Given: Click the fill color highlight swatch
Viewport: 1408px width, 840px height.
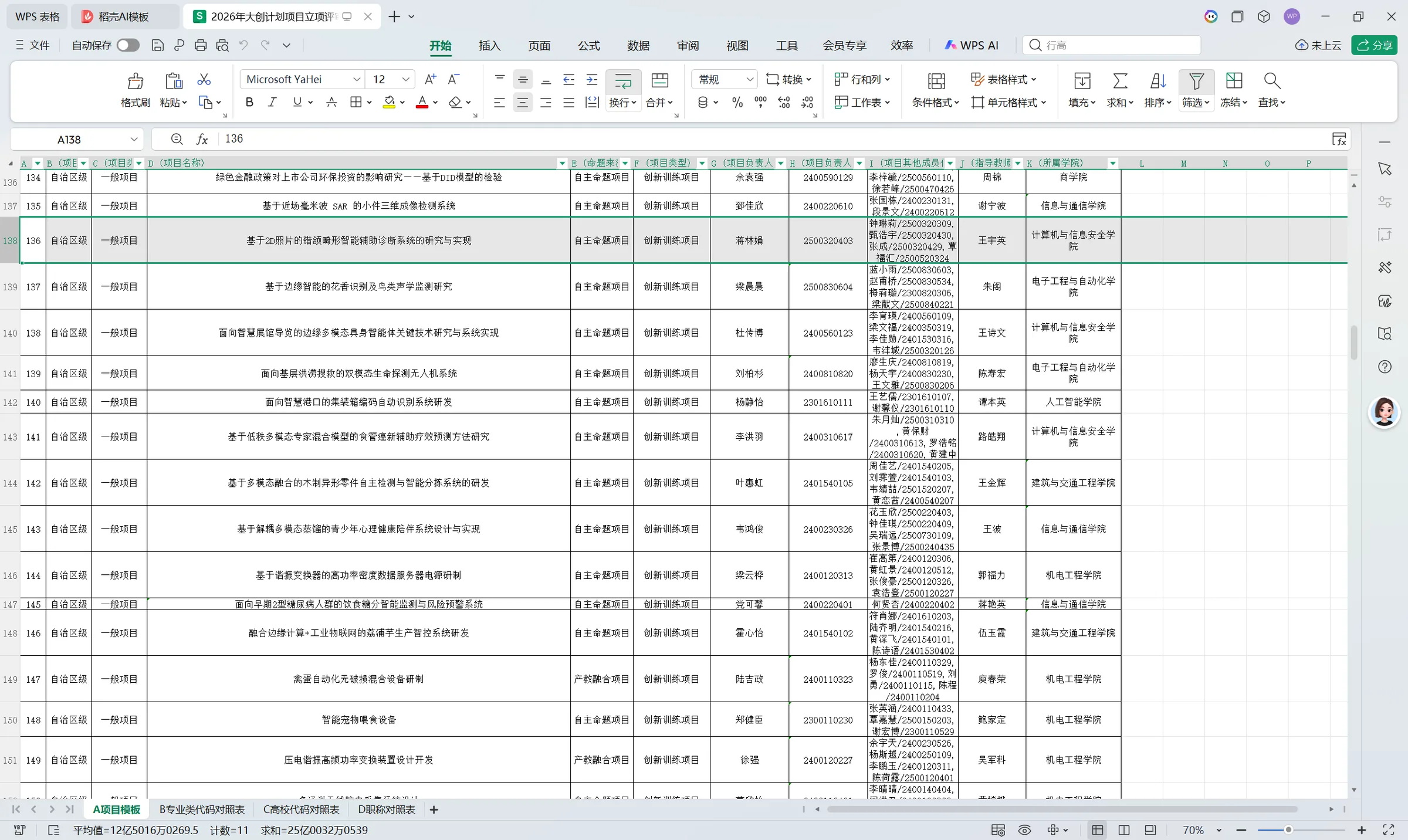Looking at the screenshot, I should click(x=389, y=103).
